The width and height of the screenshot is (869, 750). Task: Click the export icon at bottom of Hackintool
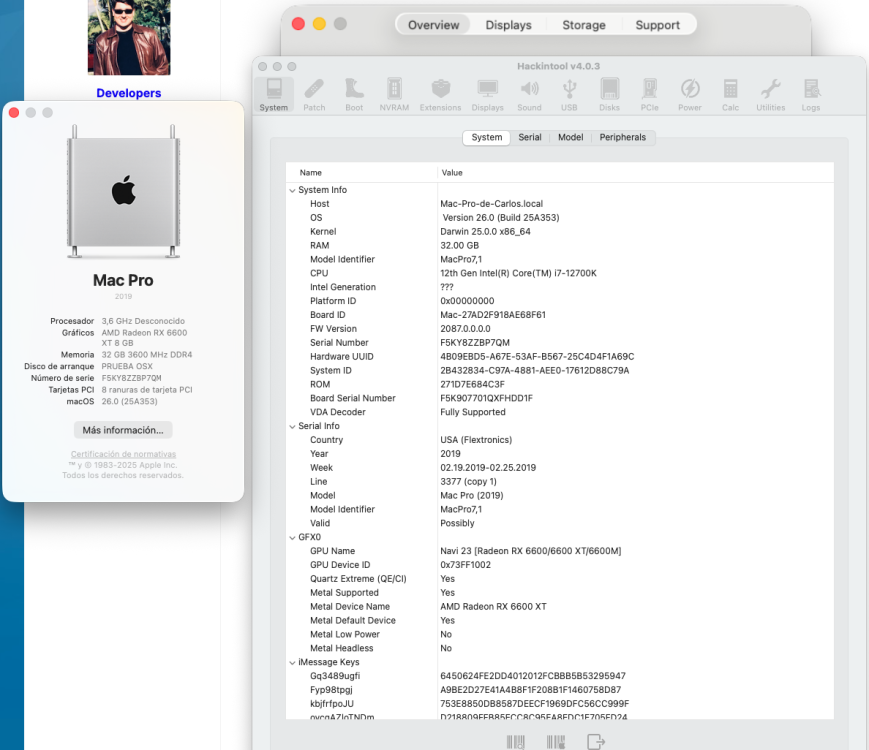596,741
